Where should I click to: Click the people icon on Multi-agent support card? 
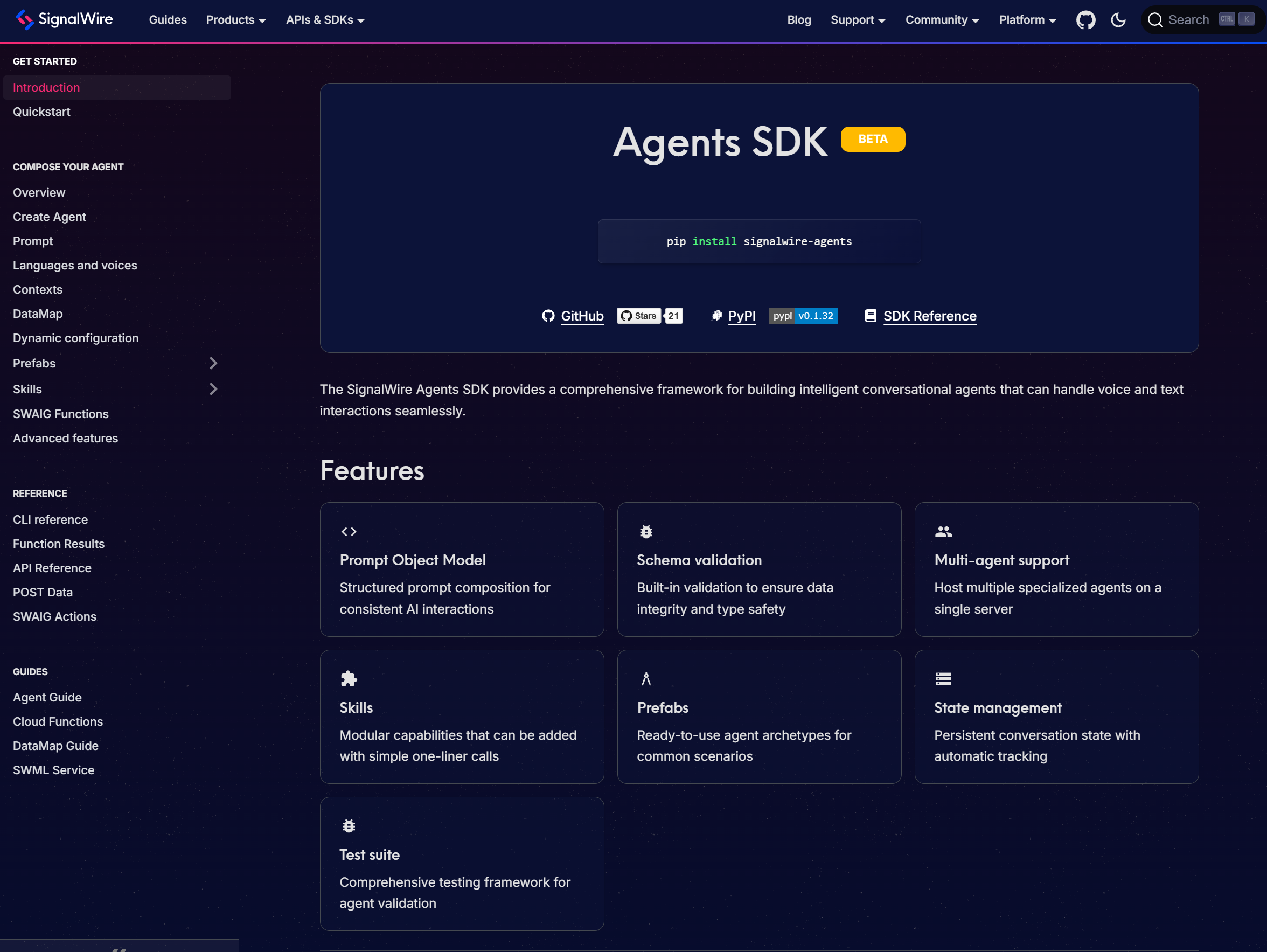click(x=943, y=532)
